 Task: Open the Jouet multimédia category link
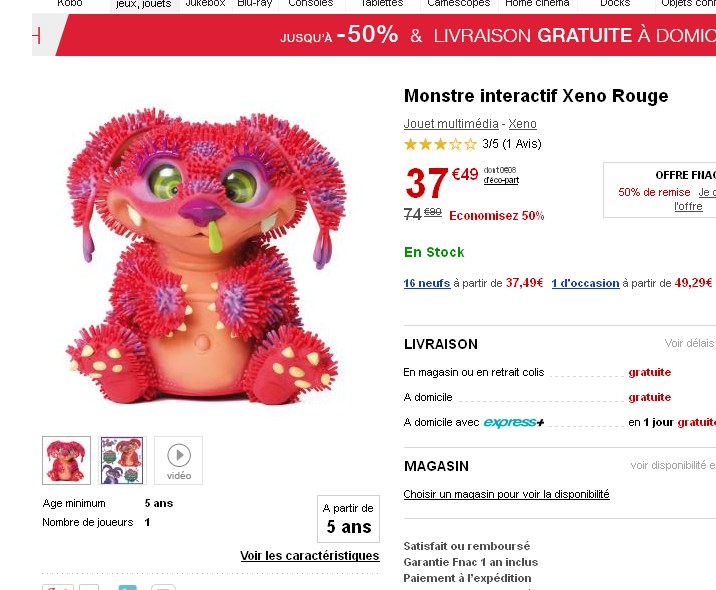(x=451, y=124)
